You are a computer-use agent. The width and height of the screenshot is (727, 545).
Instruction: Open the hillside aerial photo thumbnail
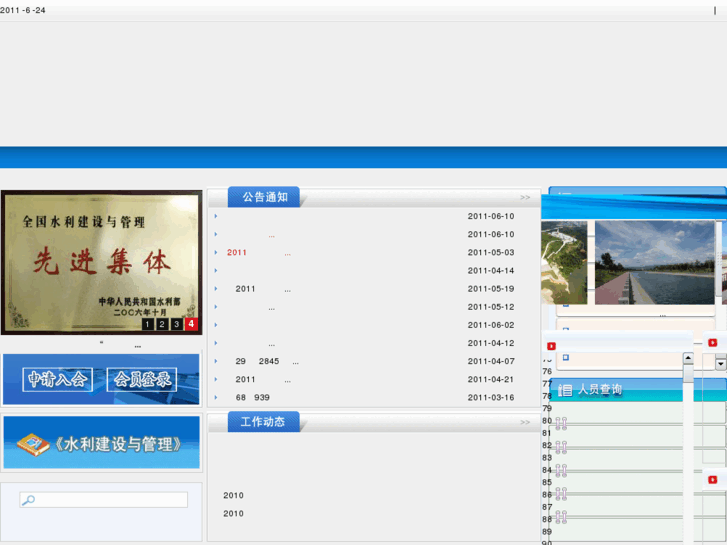tap(564, 263)
